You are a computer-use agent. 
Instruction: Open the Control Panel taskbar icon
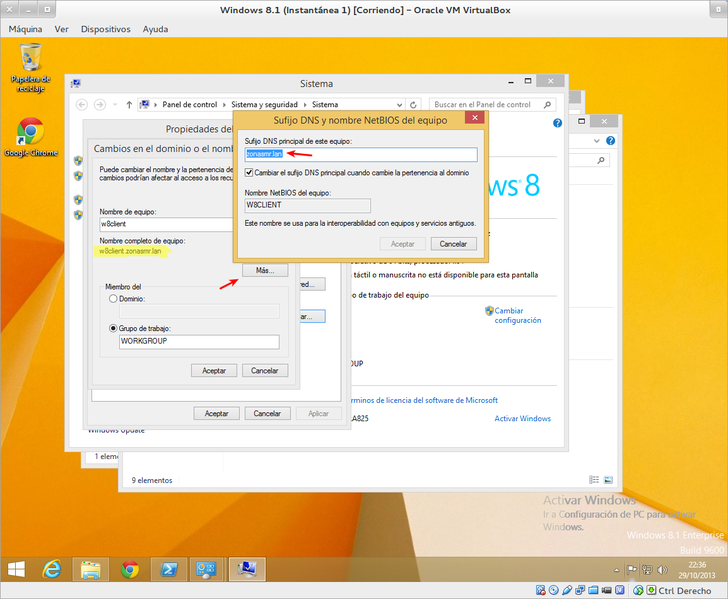[206, 569]
